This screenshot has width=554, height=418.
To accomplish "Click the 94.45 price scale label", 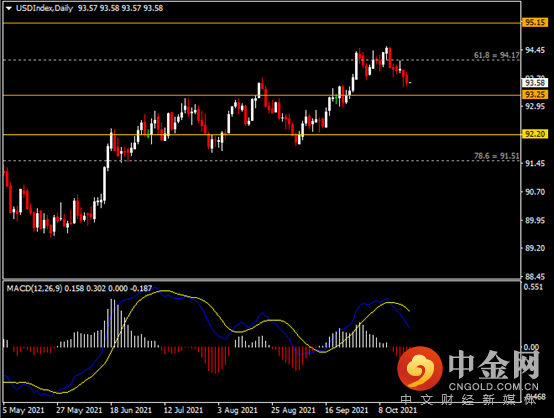I will (x=535, y=50).
